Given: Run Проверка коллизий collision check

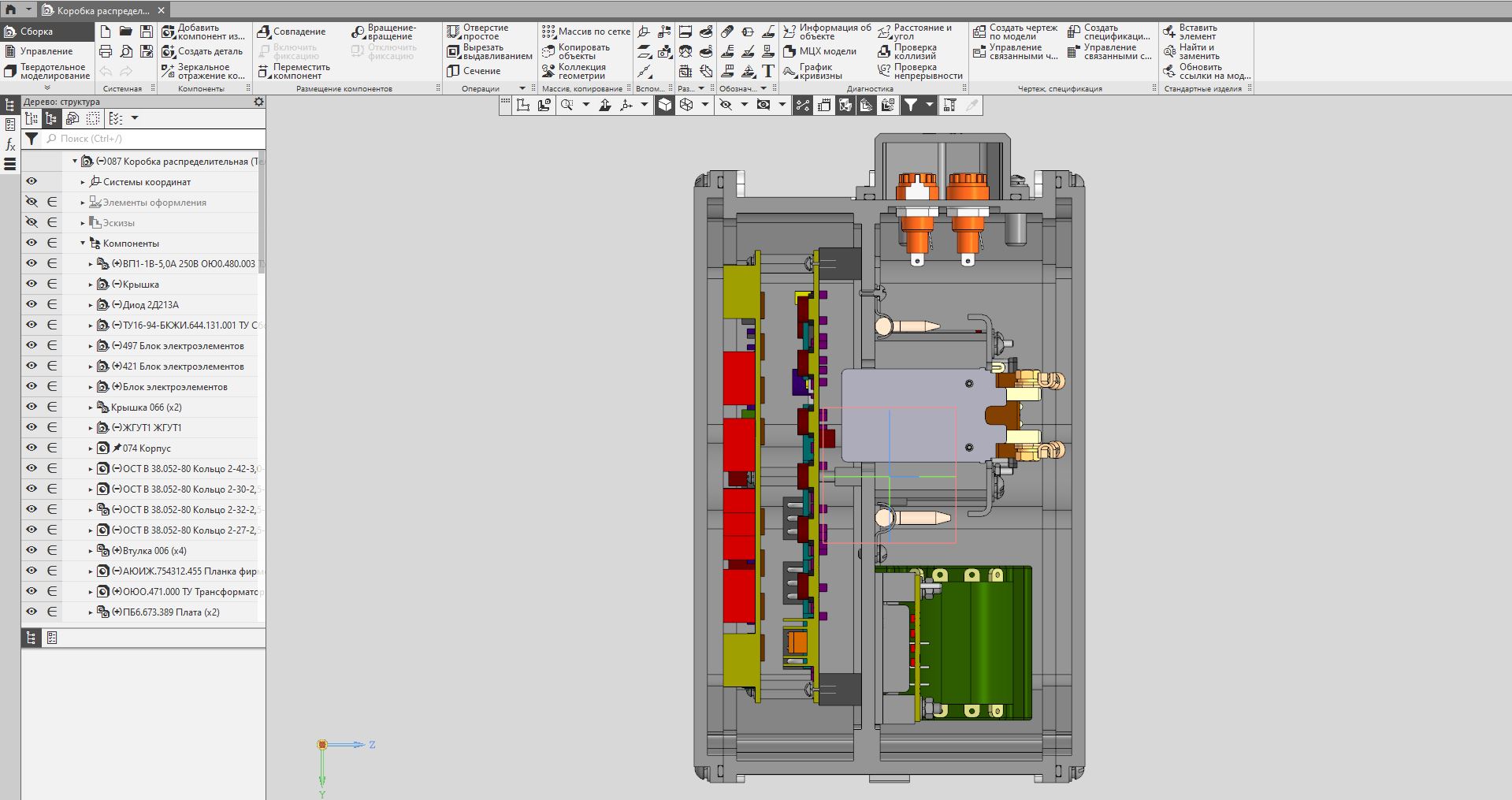Looking at the screenshot, I should click(x=885, y=51).
